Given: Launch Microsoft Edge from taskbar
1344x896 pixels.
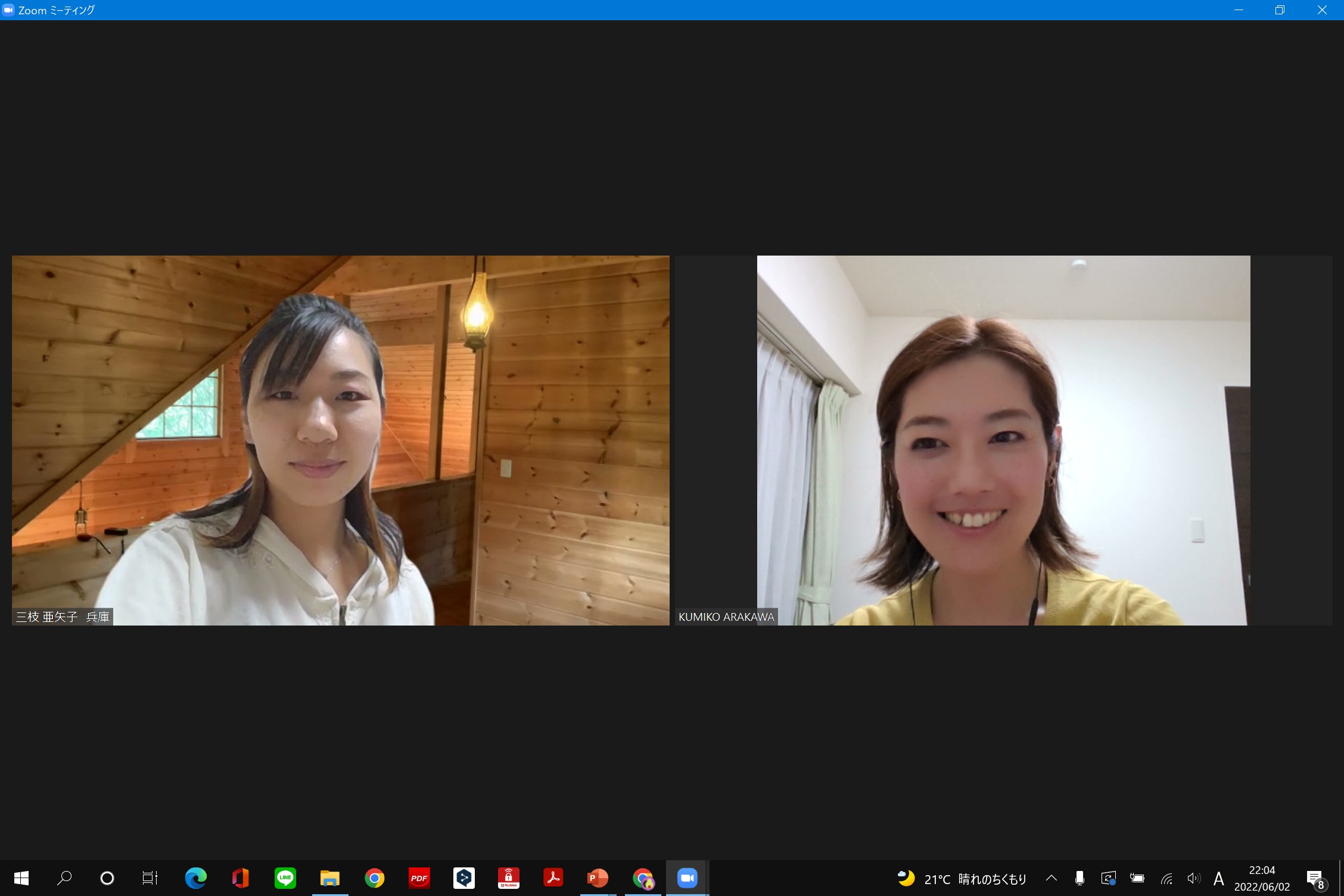Looking at the screenshot, I should 195,878.
